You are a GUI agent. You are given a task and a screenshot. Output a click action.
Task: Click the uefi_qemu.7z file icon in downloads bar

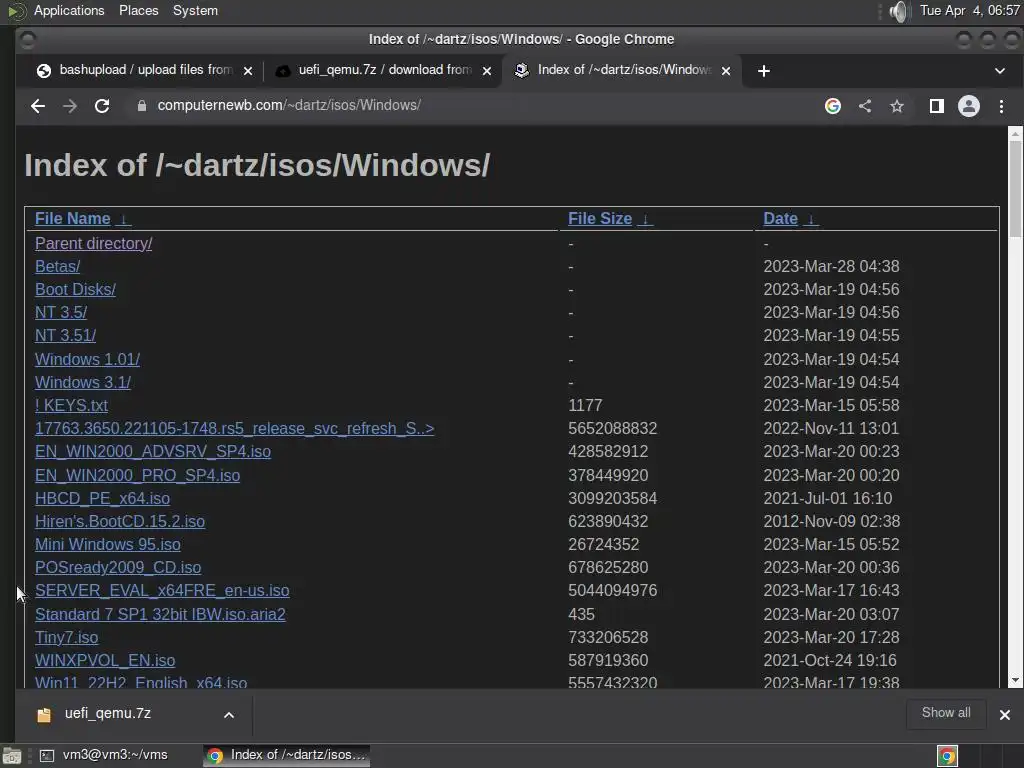click(44, 715)
